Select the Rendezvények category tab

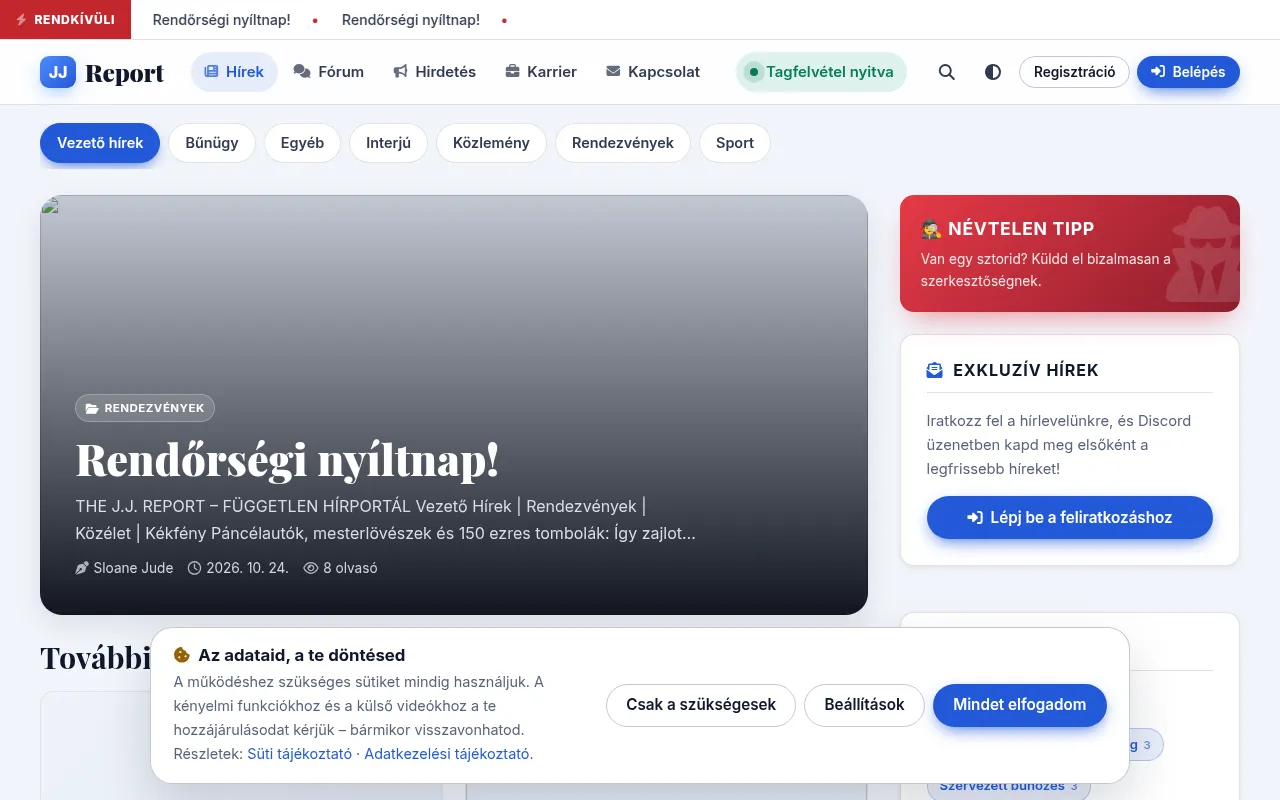pos(623,143)
